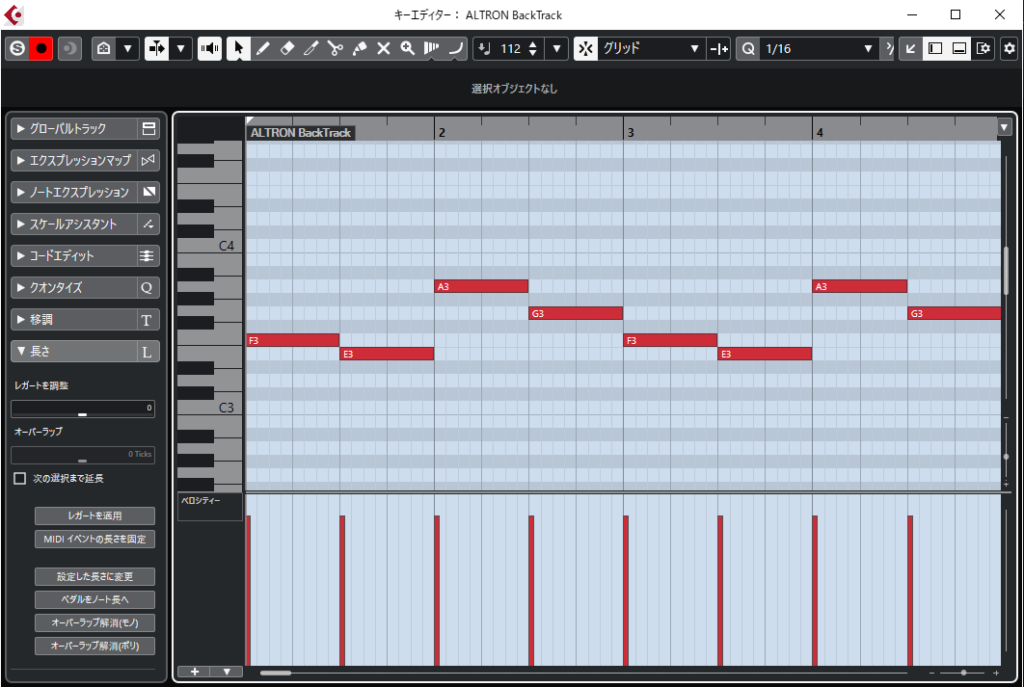
Task: Click the A3 note in bar 2
Action: click(481, 287)
